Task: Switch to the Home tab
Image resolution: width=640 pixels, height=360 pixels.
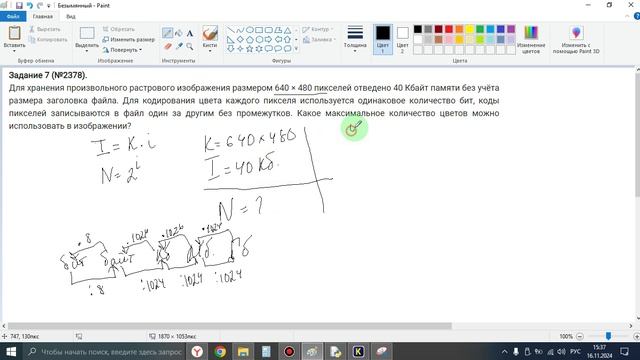Action: [43, 16]
